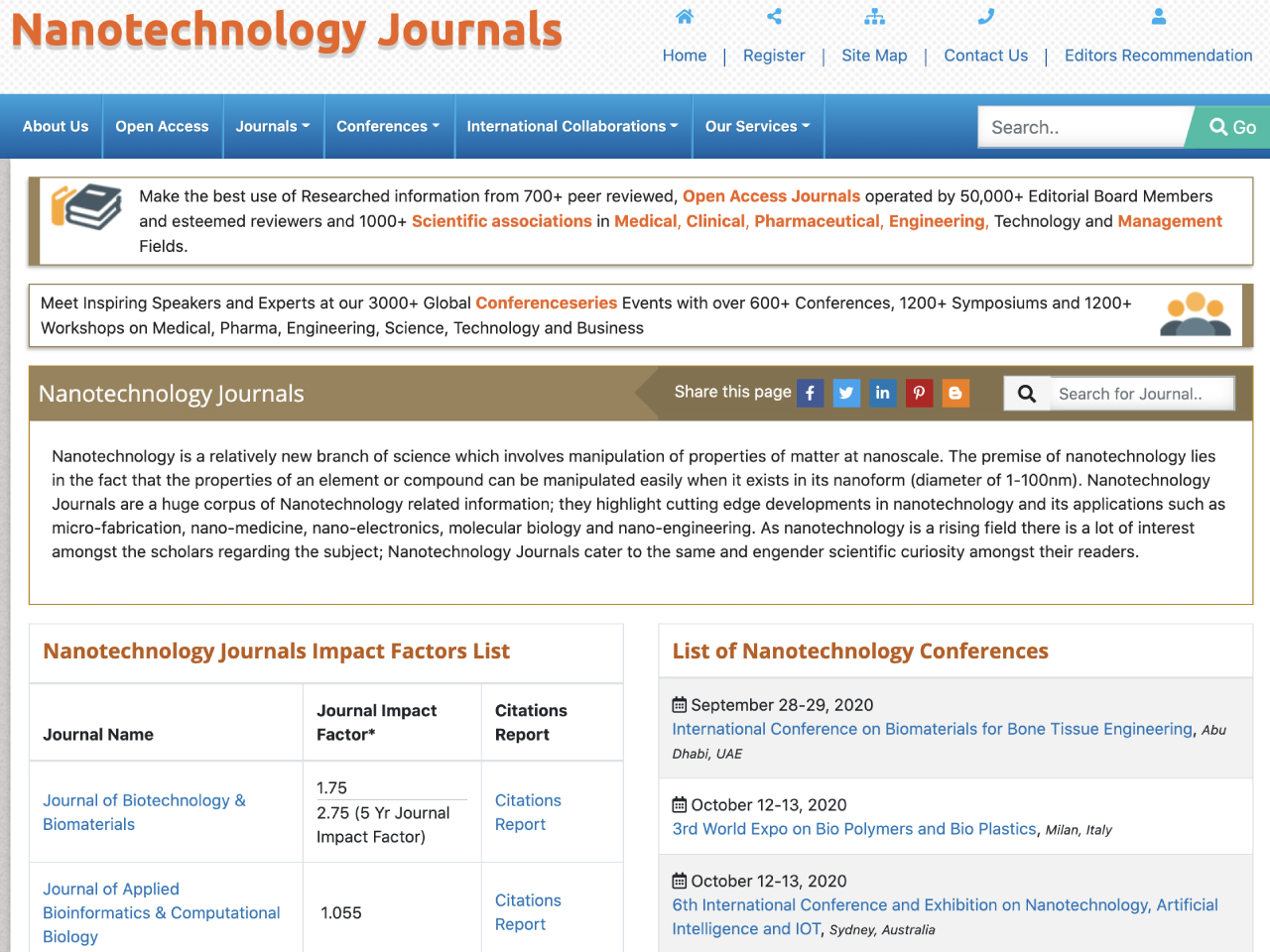Click the Nanotechnology Journals site logo

(287, 31)
